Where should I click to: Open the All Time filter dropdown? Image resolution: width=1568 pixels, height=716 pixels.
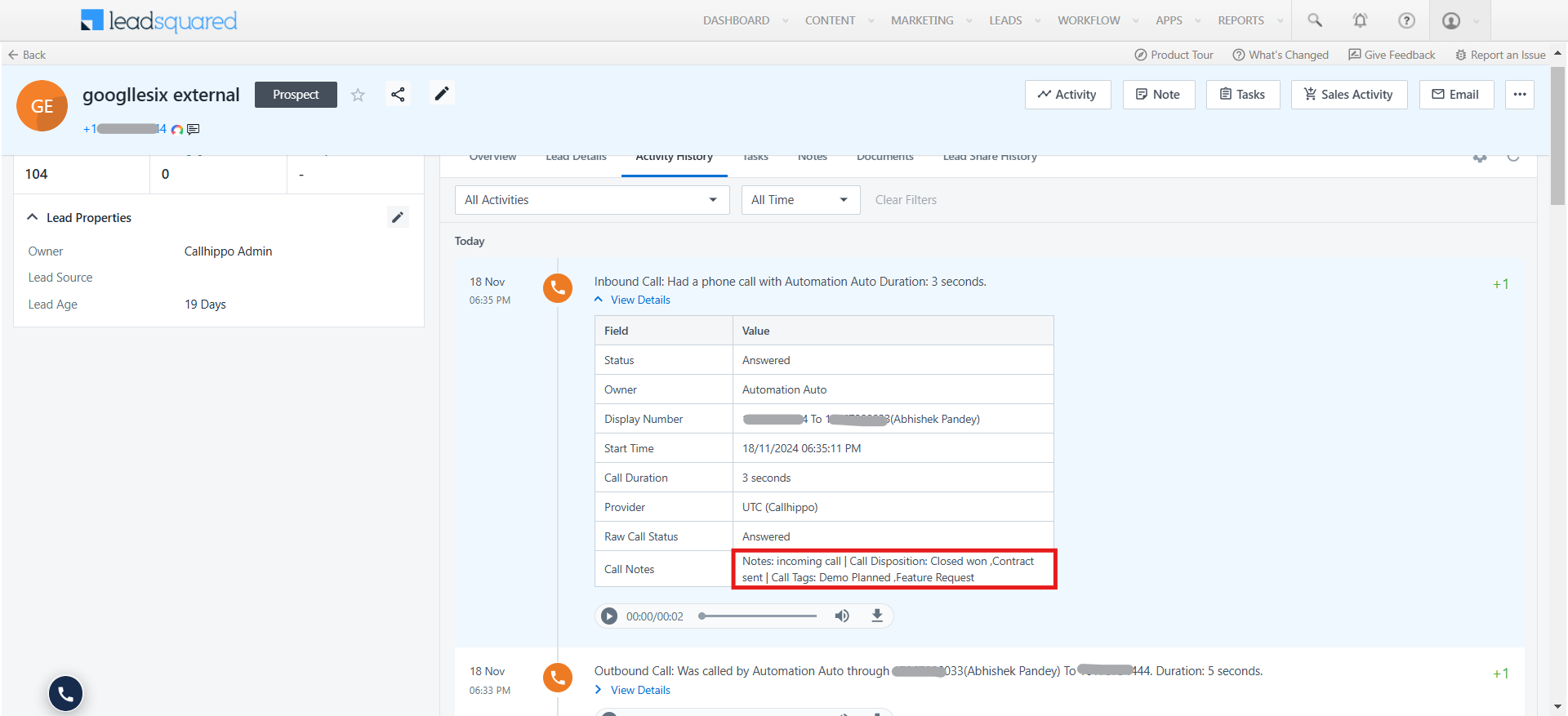800,200
